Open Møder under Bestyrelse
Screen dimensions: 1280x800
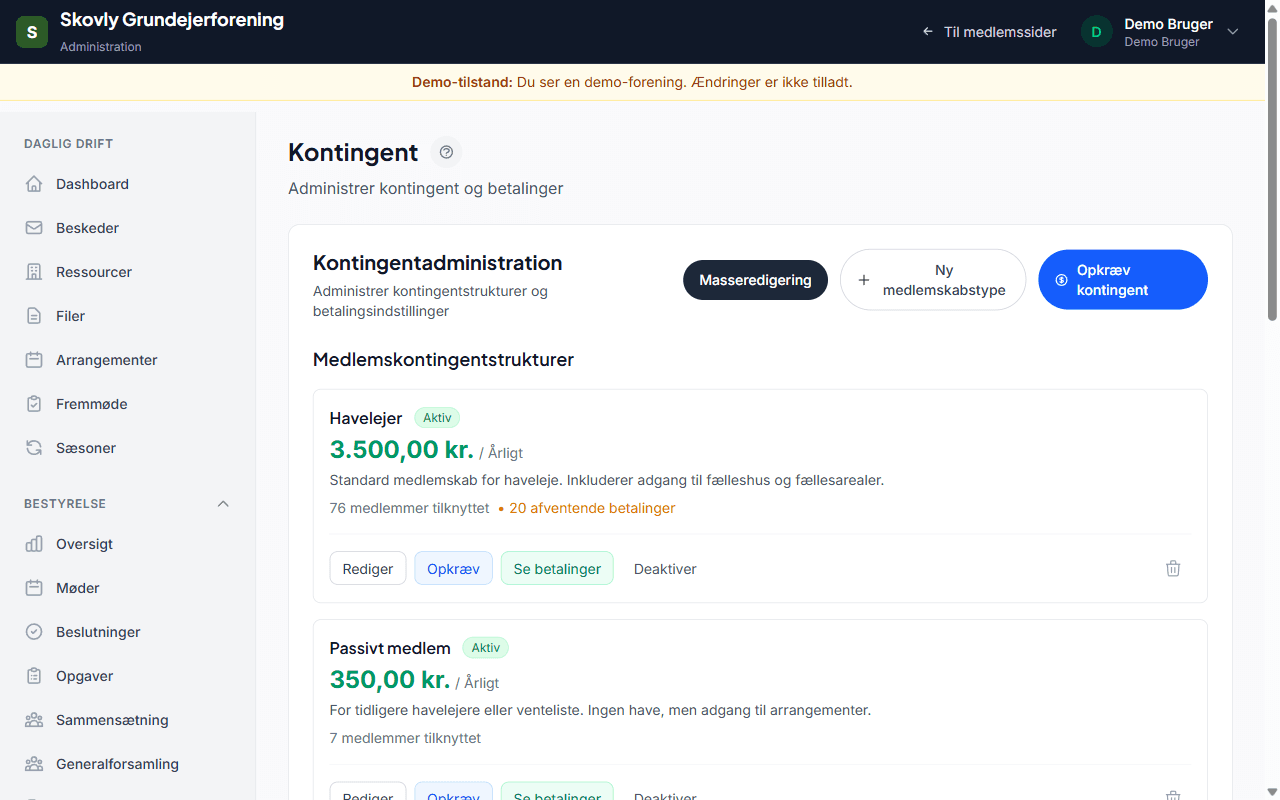pos(128,588)
